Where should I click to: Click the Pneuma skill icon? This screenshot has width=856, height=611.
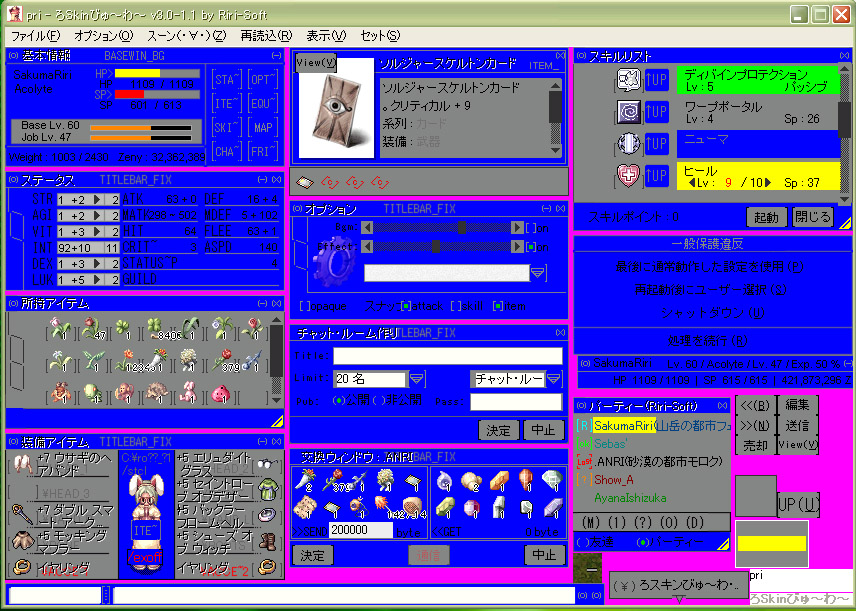point(627,143)
